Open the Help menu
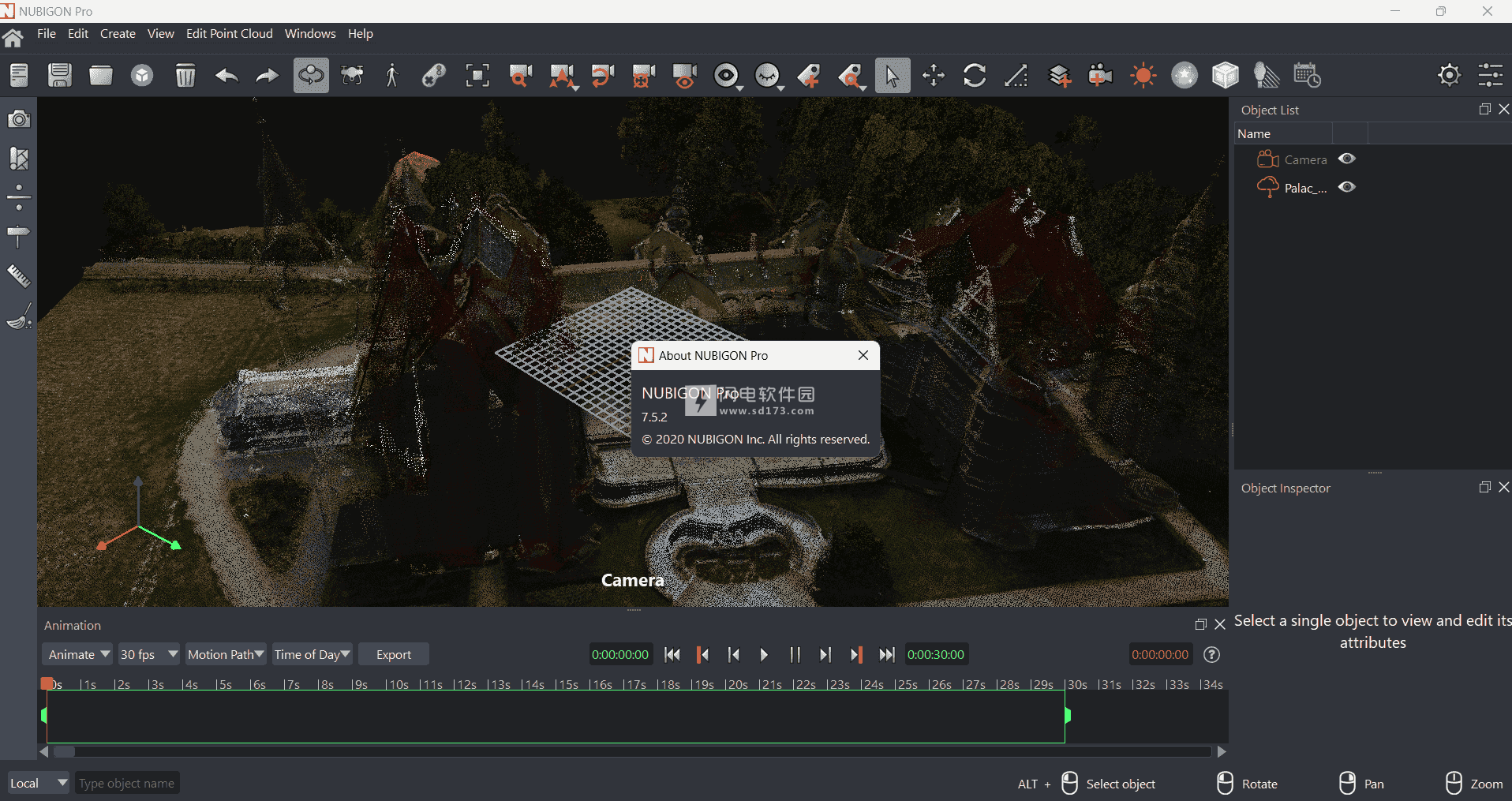Image resolution: width=1512 pixels, height=801 pixels. tap(361, 34)
